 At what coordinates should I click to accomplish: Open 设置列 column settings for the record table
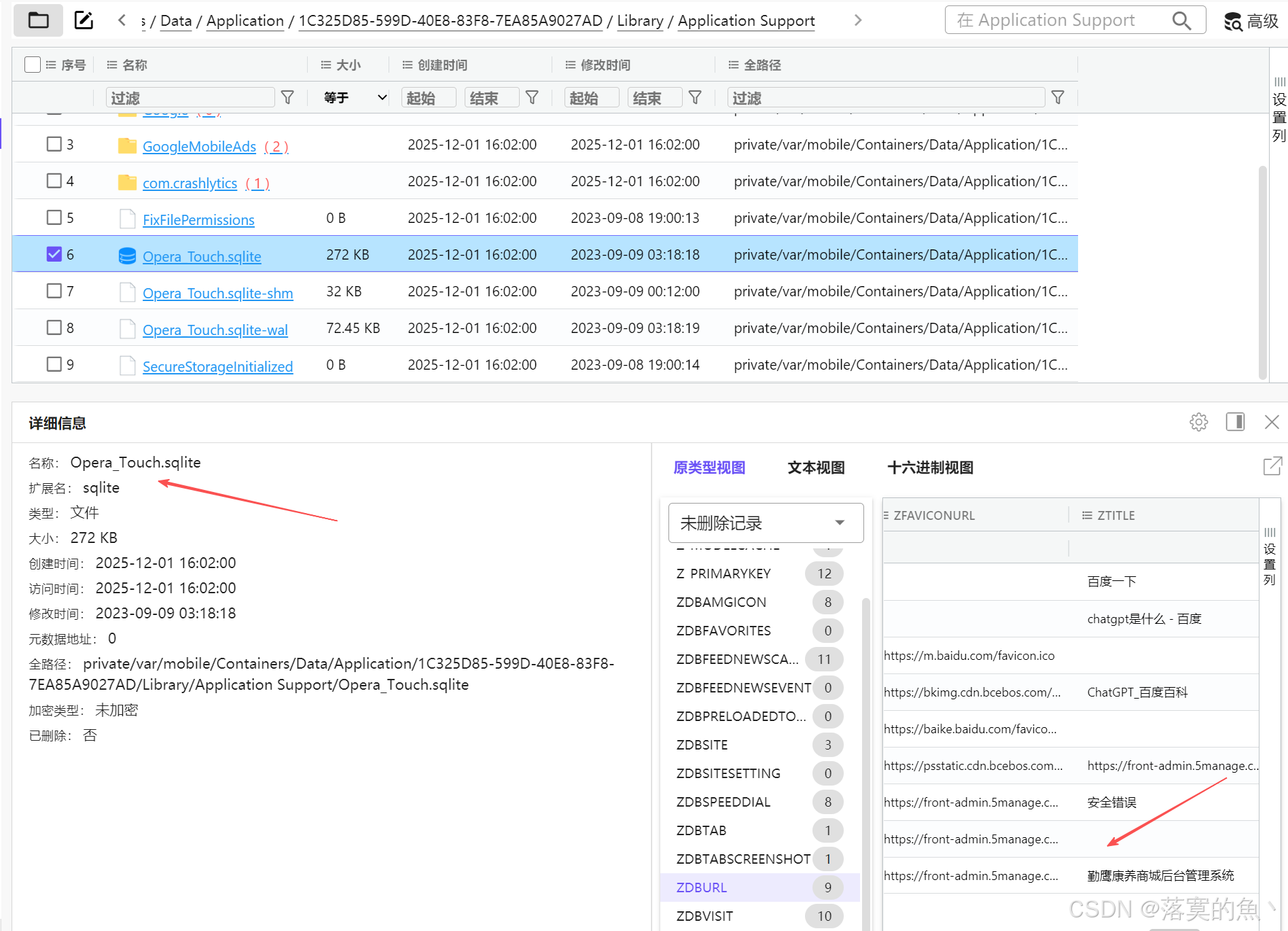click(1270, 556)
